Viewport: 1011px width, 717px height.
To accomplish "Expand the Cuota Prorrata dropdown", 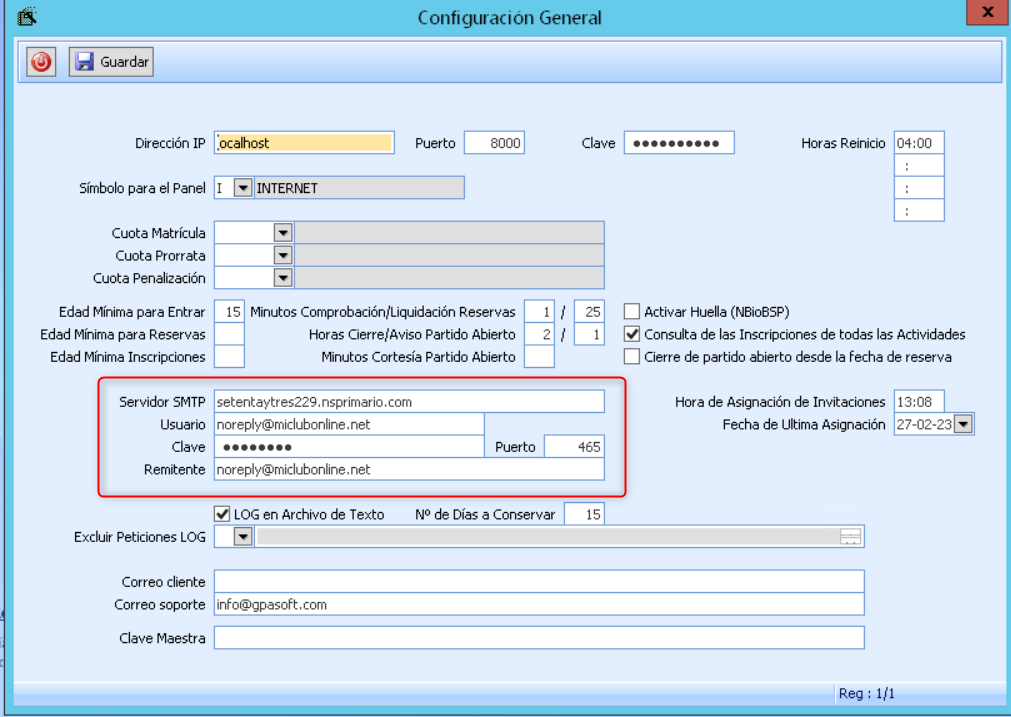I will 283,256.
